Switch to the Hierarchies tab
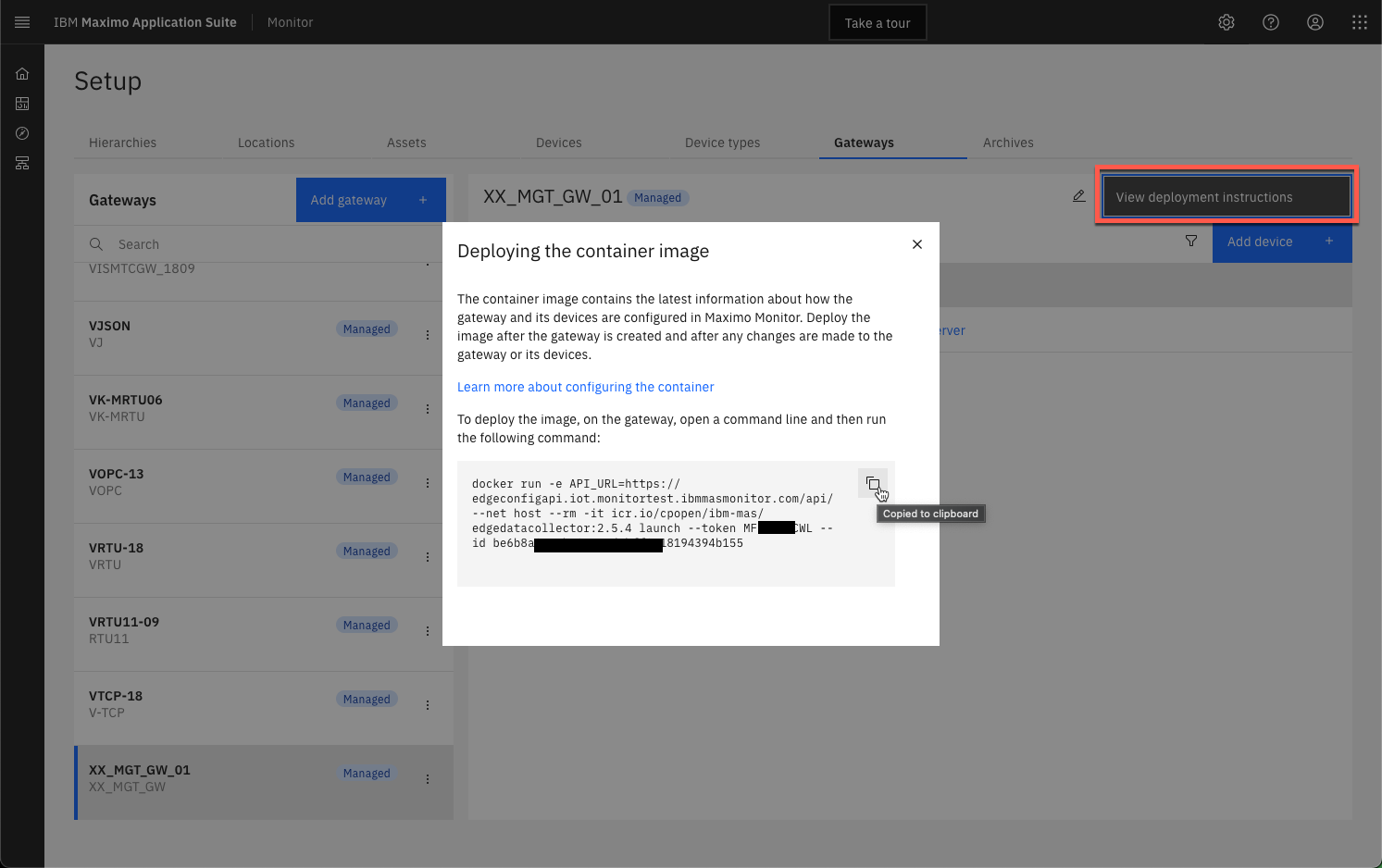 pos(122,143)
